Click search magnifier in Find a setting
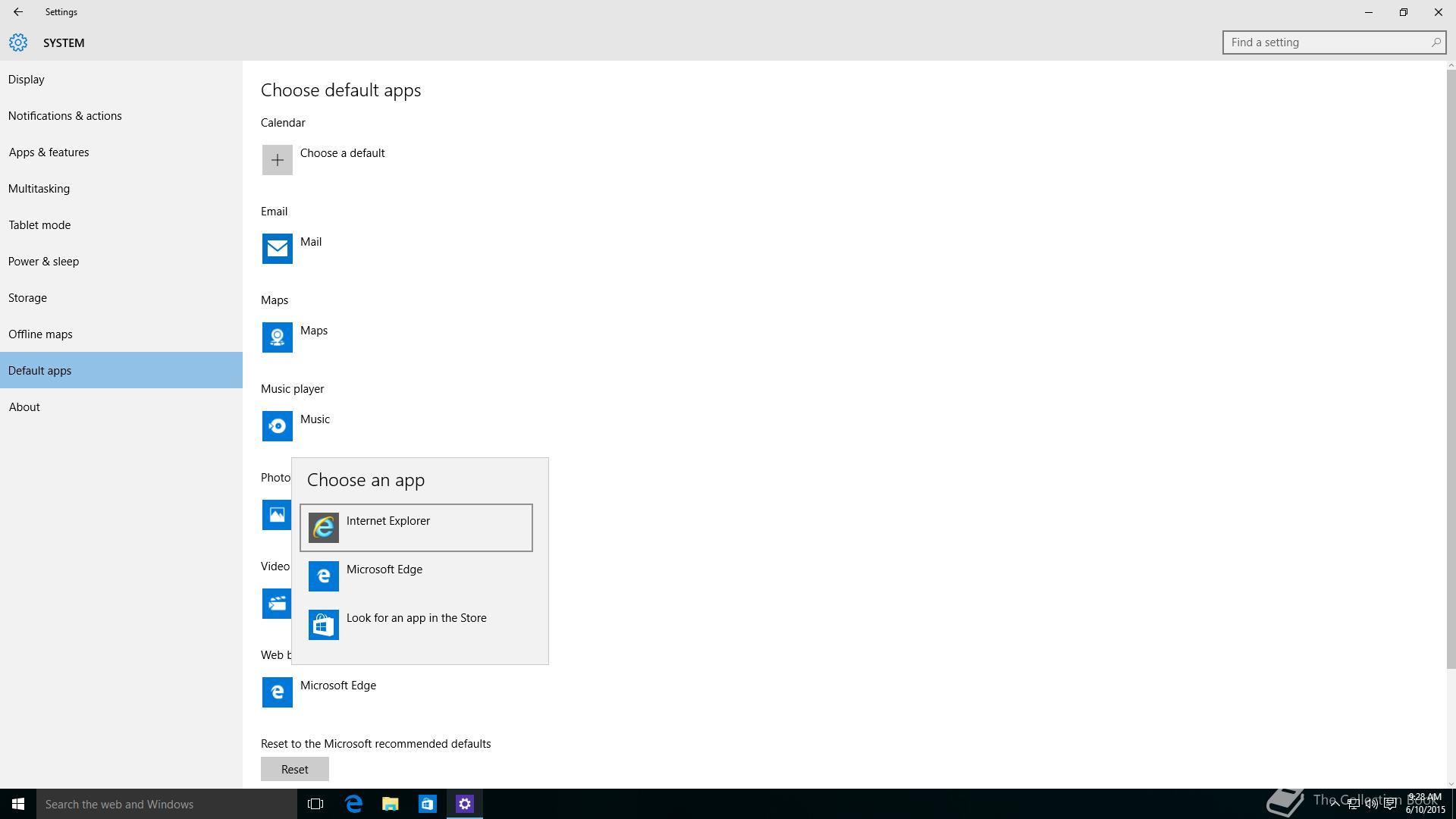The height and width of the screenshot is (819, 1456). coord(1436,42)
